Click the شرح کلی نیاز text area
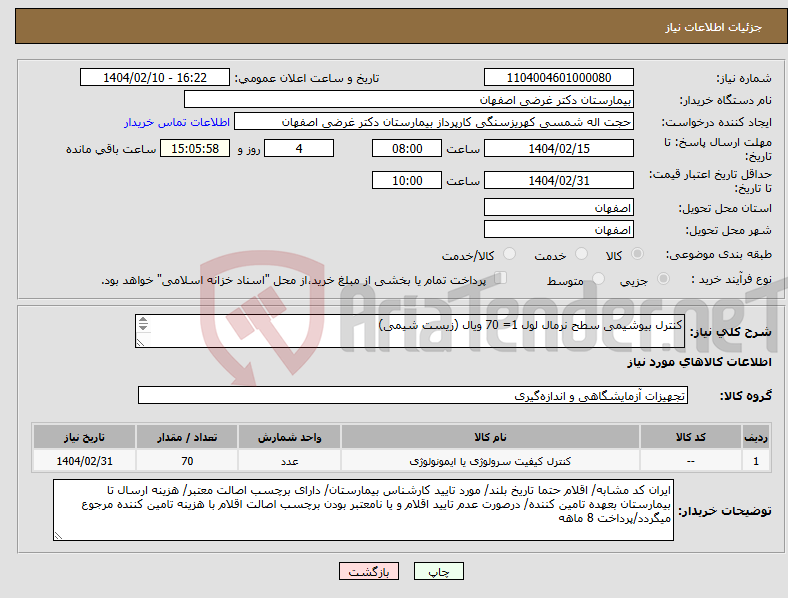Screen dimensions: 788x598 coord(410,331)
